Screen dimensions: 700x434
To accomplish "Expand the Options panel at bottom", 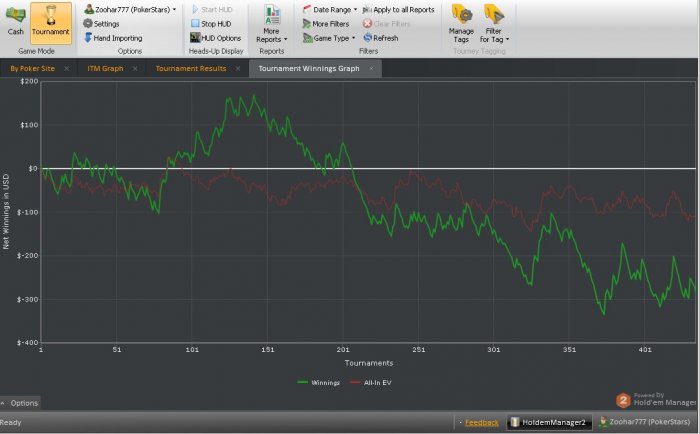I will (x=20, y=403).
